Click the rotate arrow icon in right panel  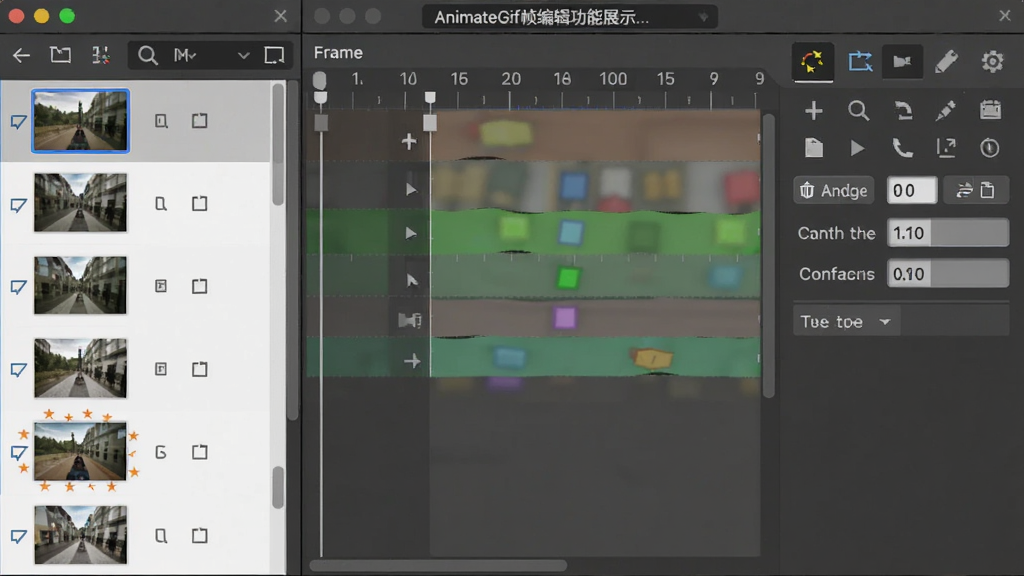[903, 111]
